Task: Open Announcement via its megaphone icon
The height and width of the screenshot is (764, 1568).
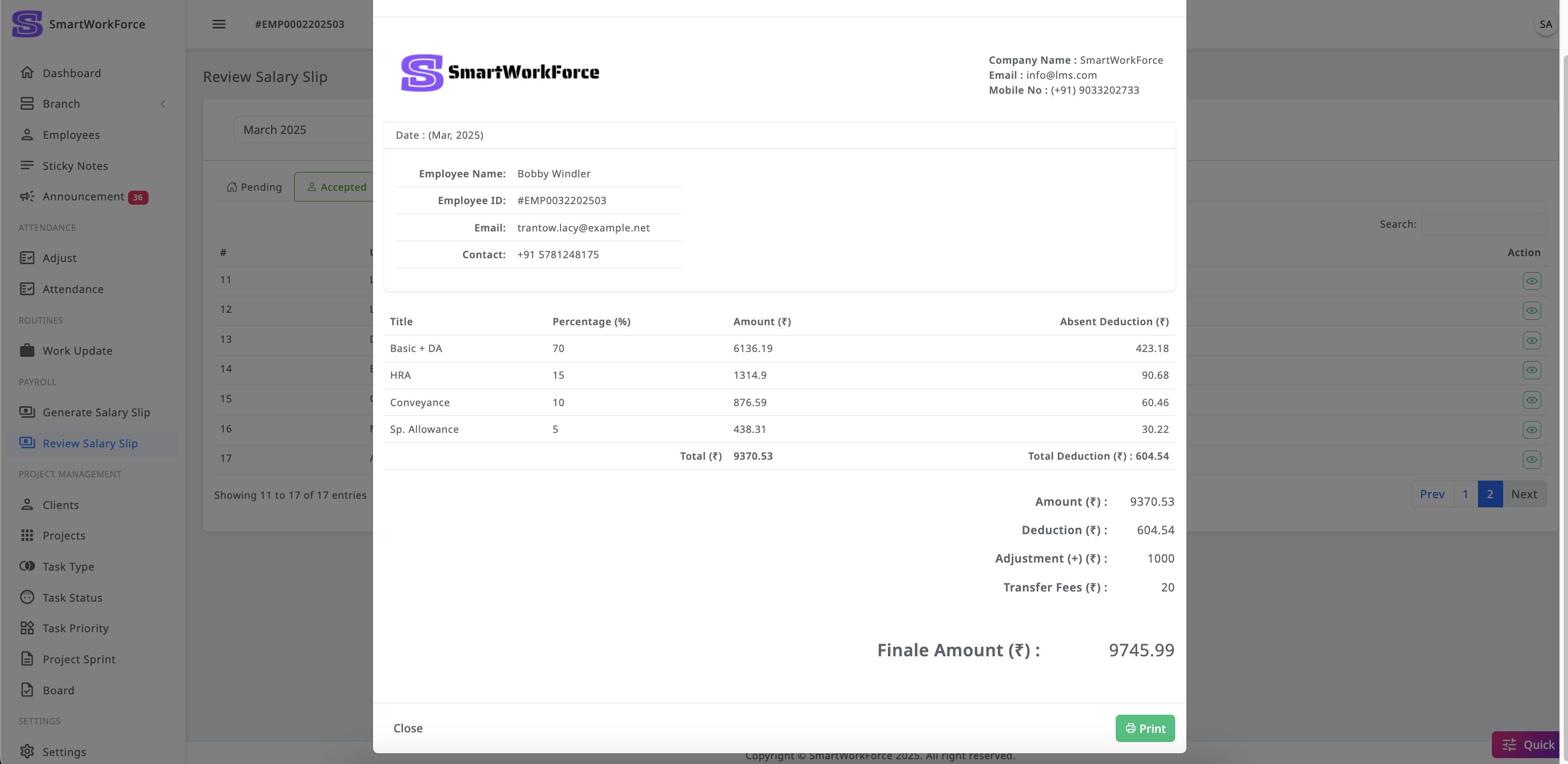Action: tap(27, 197)
